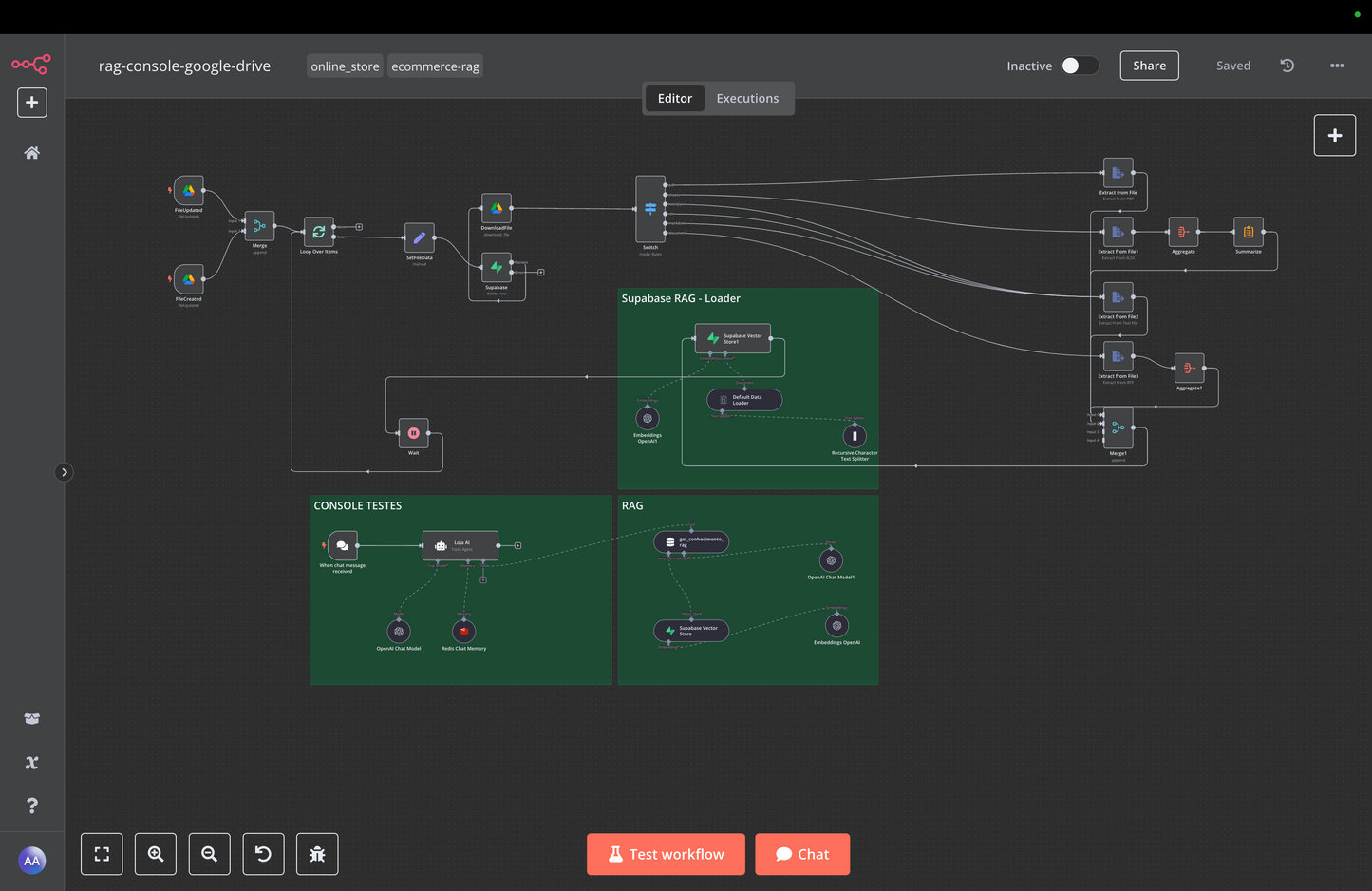Click the Share button
This screenshot has width=1372, height=891.
1149,66
